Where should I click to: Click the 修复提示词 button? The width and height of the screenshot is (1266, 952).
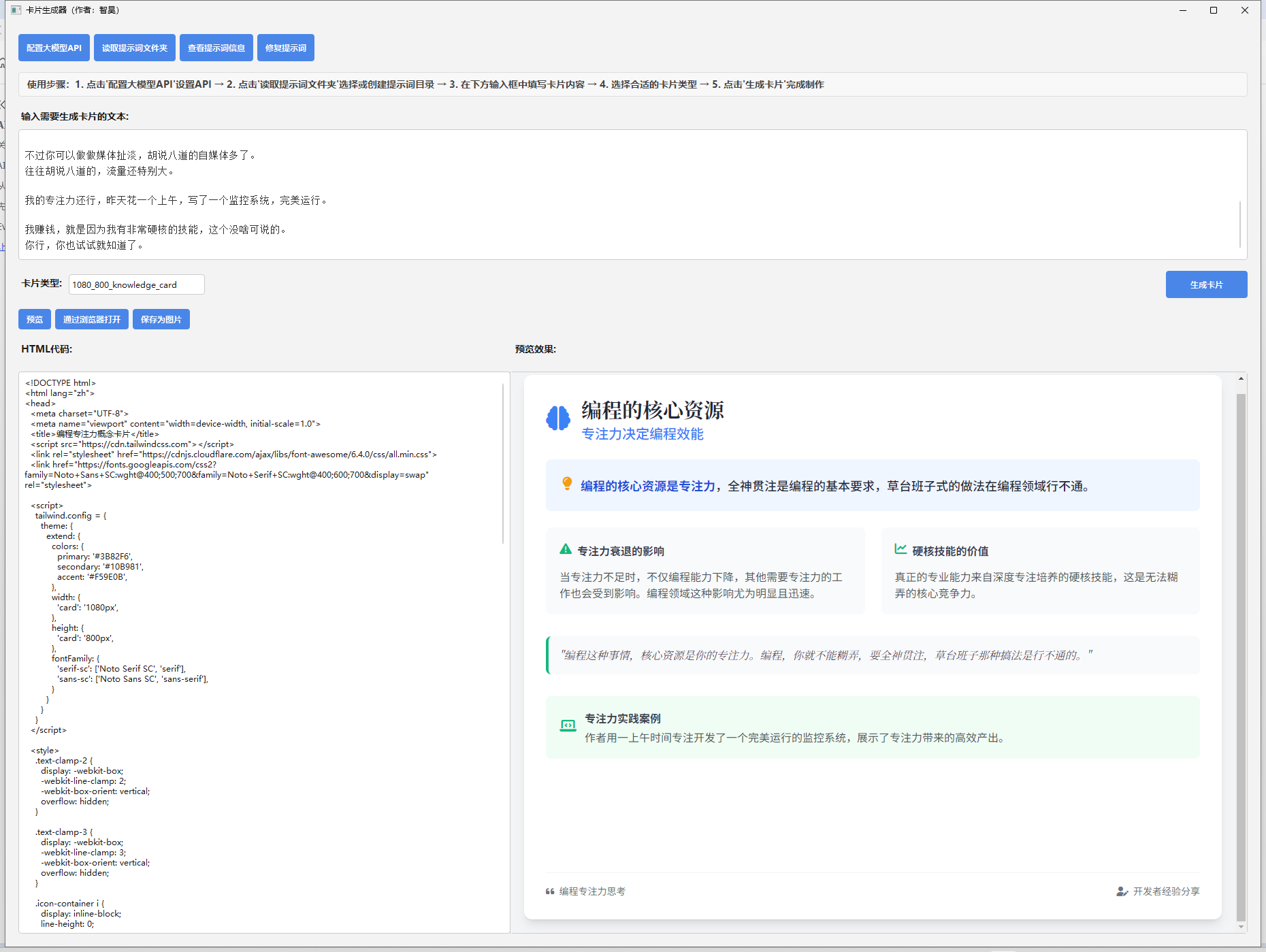tap(286, 48)
